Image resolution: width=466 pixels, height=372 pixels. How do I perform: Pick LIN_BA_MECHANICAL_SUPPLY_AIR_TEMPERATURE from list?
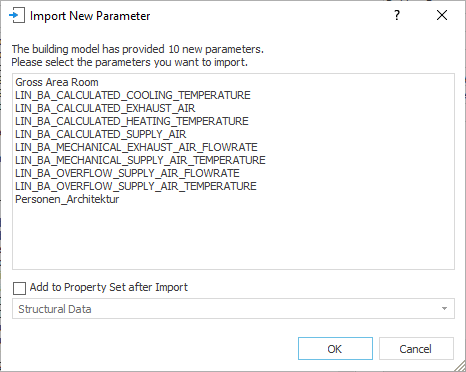140,160
